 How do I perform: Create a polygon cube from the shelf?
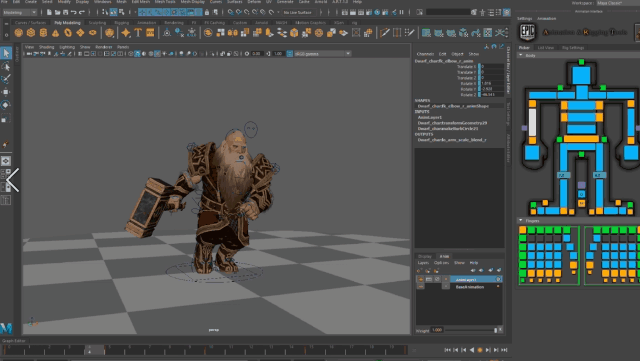(x=31, y=33)
